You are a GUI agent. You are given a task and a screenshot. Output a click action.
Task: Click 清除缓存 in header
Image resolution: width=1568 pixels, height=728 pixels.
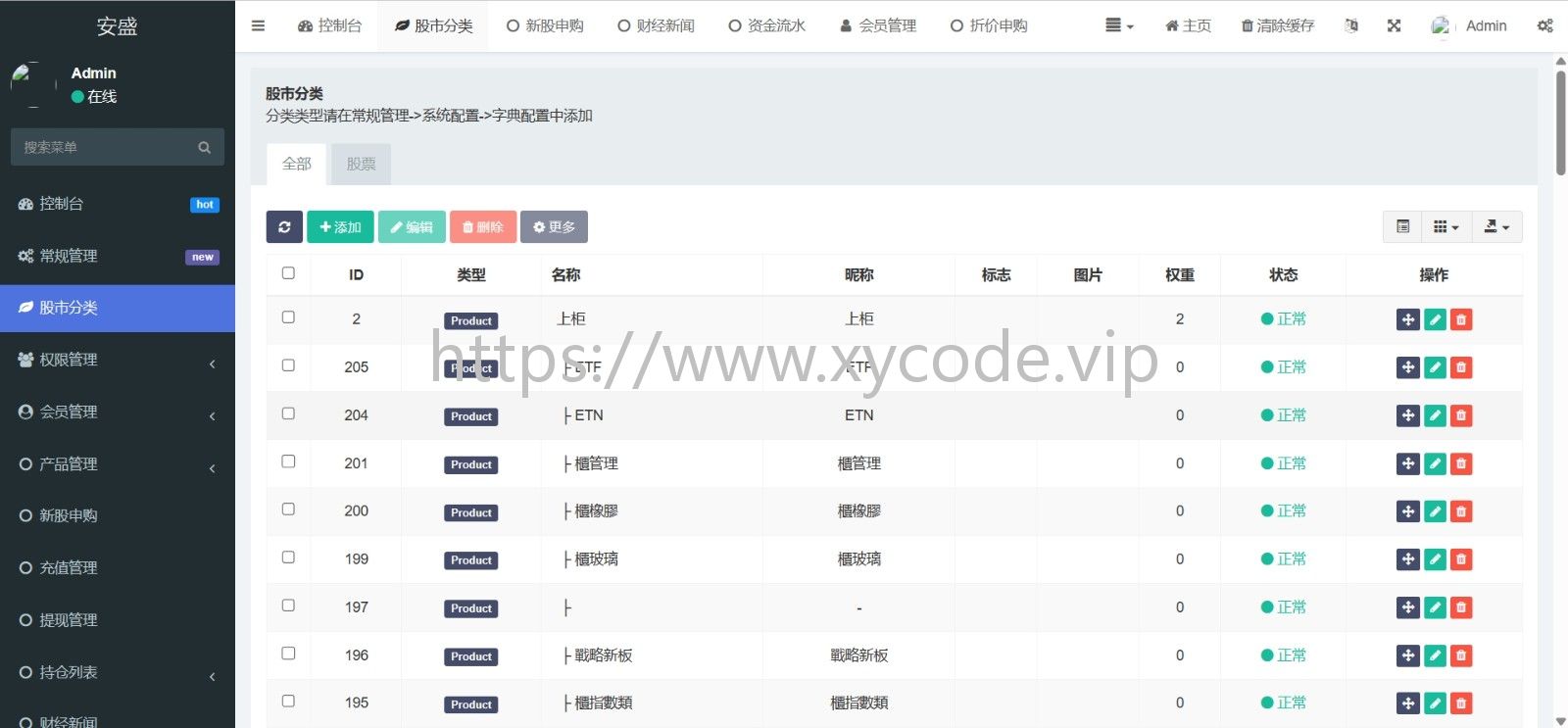point(1278,25)
